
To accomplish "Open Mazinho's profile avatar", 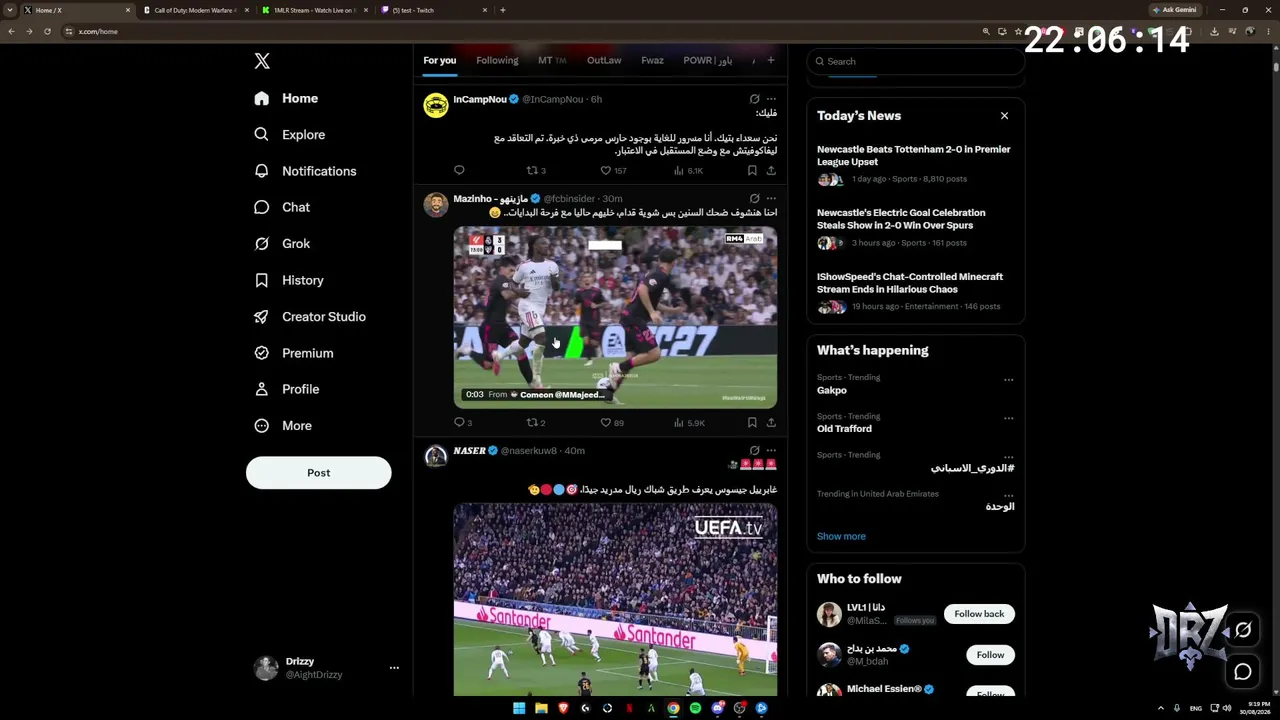I will pyautogui.click(x=436, y=205).
